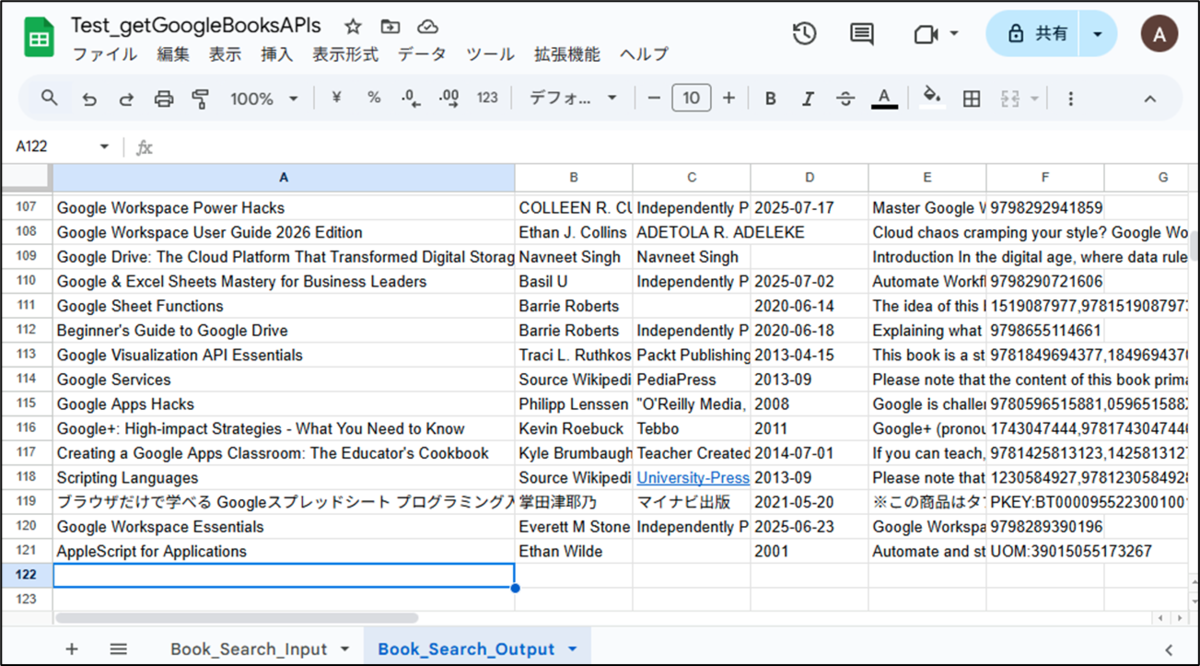The height and width of the screenshot is (666, 1200).
Task: Open the ヘルプ menu
Action: (644, 55)
